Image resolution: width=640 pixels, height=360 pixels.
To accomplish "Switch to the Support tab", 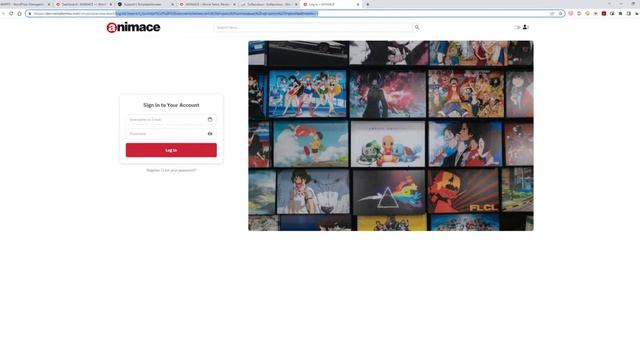I will point(145,4).
